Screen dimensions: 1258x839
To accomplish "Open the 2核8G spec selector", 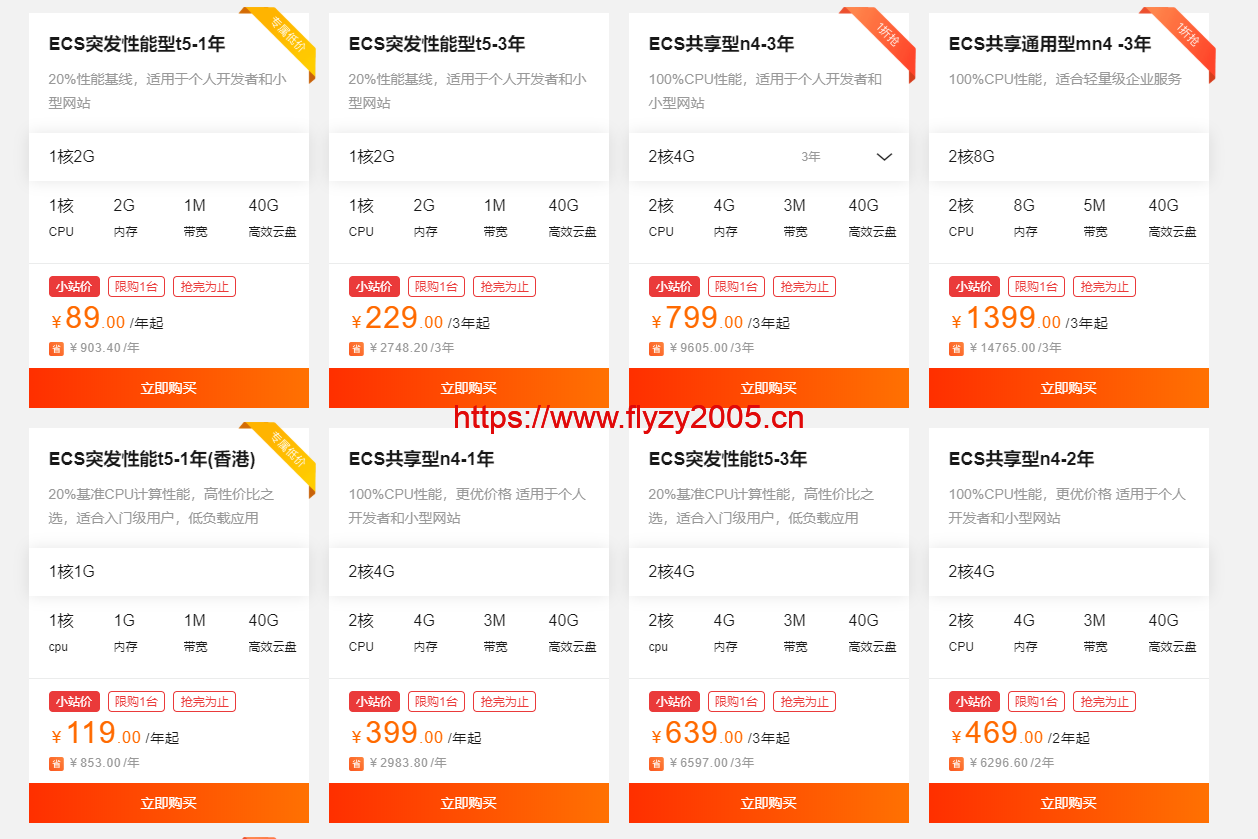I will [1069, 157].
